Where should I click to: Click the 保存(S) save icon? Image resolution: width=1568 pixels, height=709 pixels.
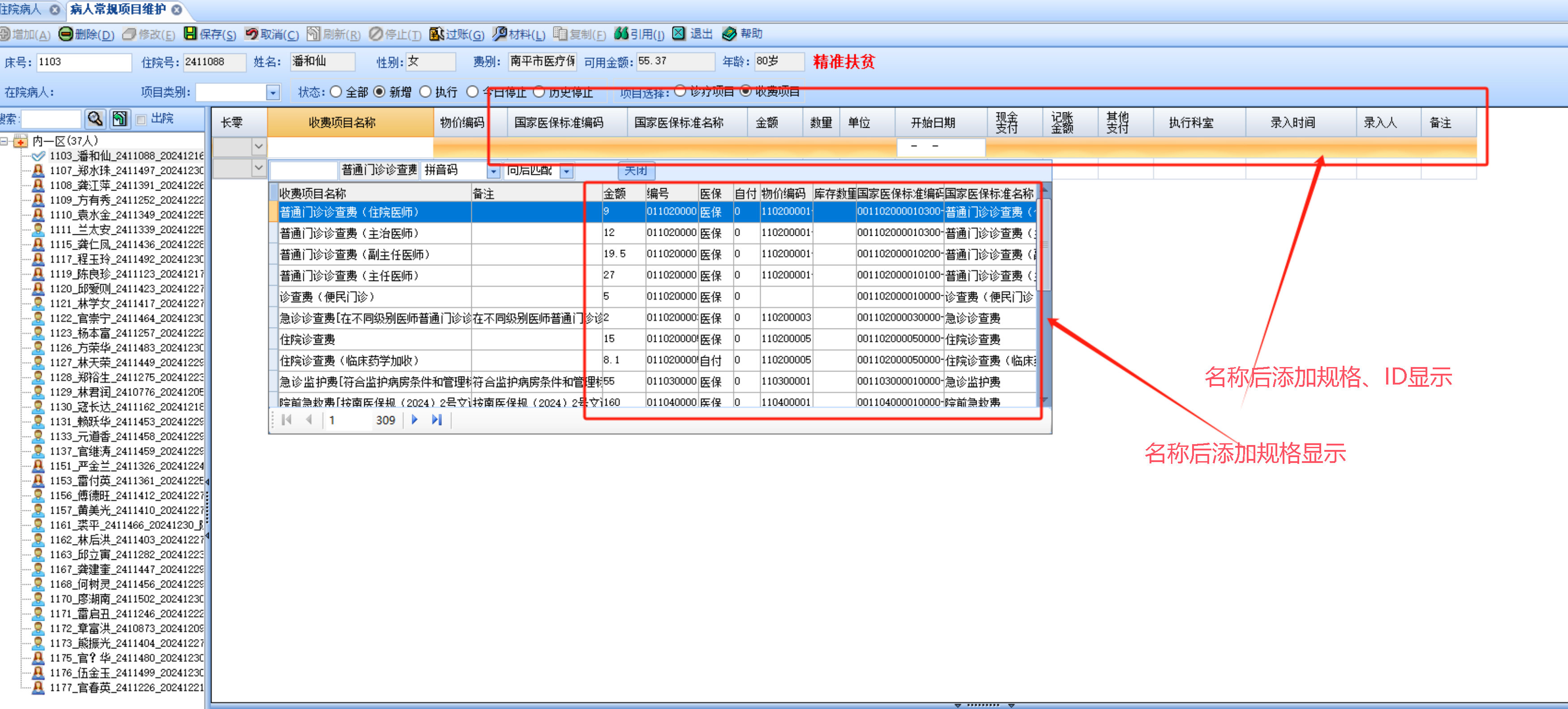[190, 34]
